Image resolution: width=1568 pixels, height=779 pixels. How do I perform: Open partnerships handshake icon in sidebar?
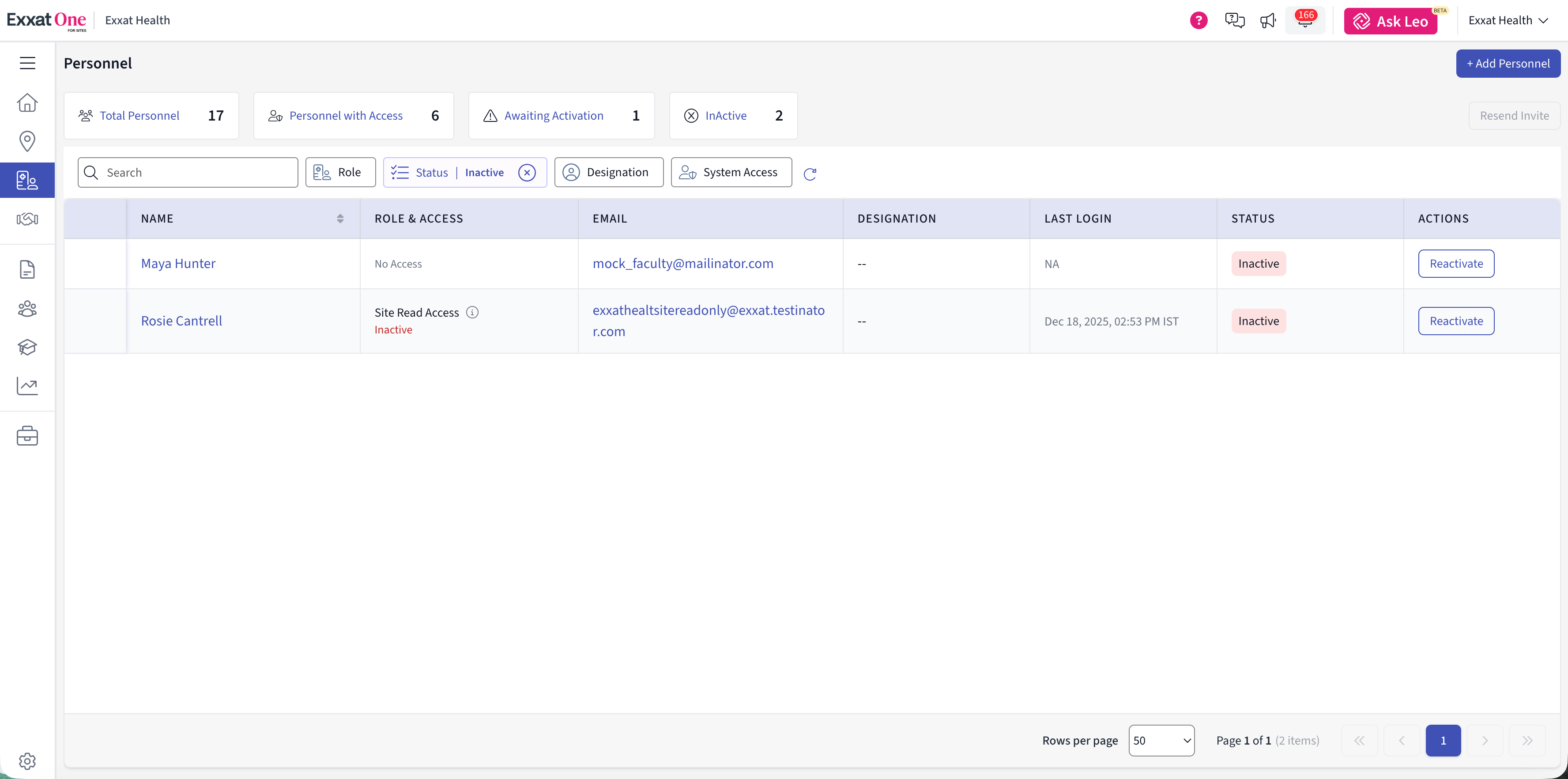pyautogui.click(x=27, y=219)
